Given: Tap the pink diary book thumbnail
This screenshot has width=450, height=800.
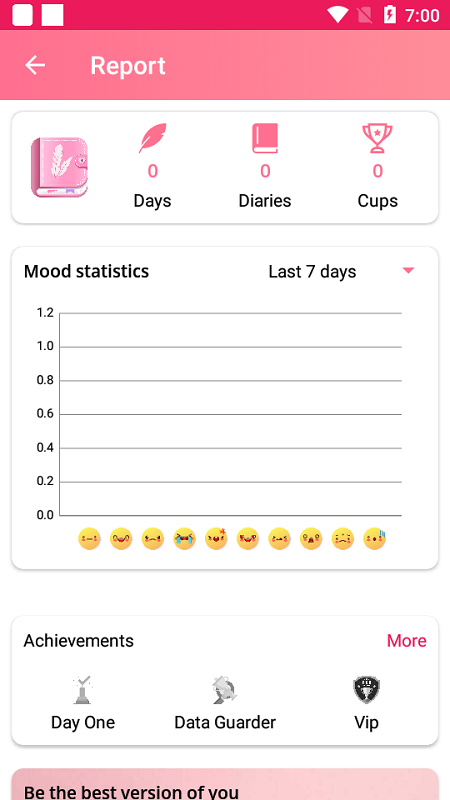Looking at the screenshot, I should [x=60, y=167].
